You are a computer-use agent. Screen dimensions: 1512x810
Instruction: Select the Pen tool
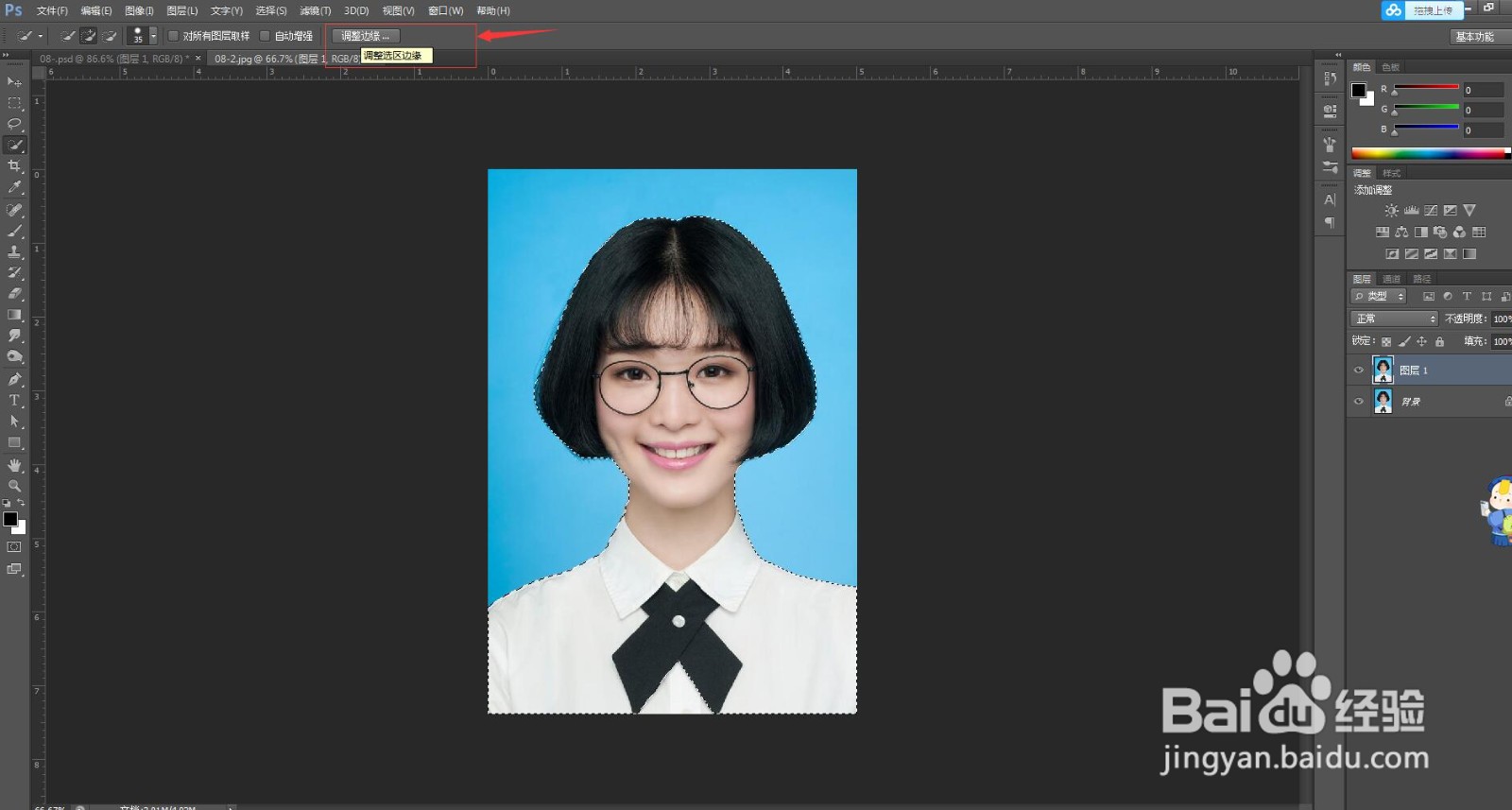click(14, 379)
